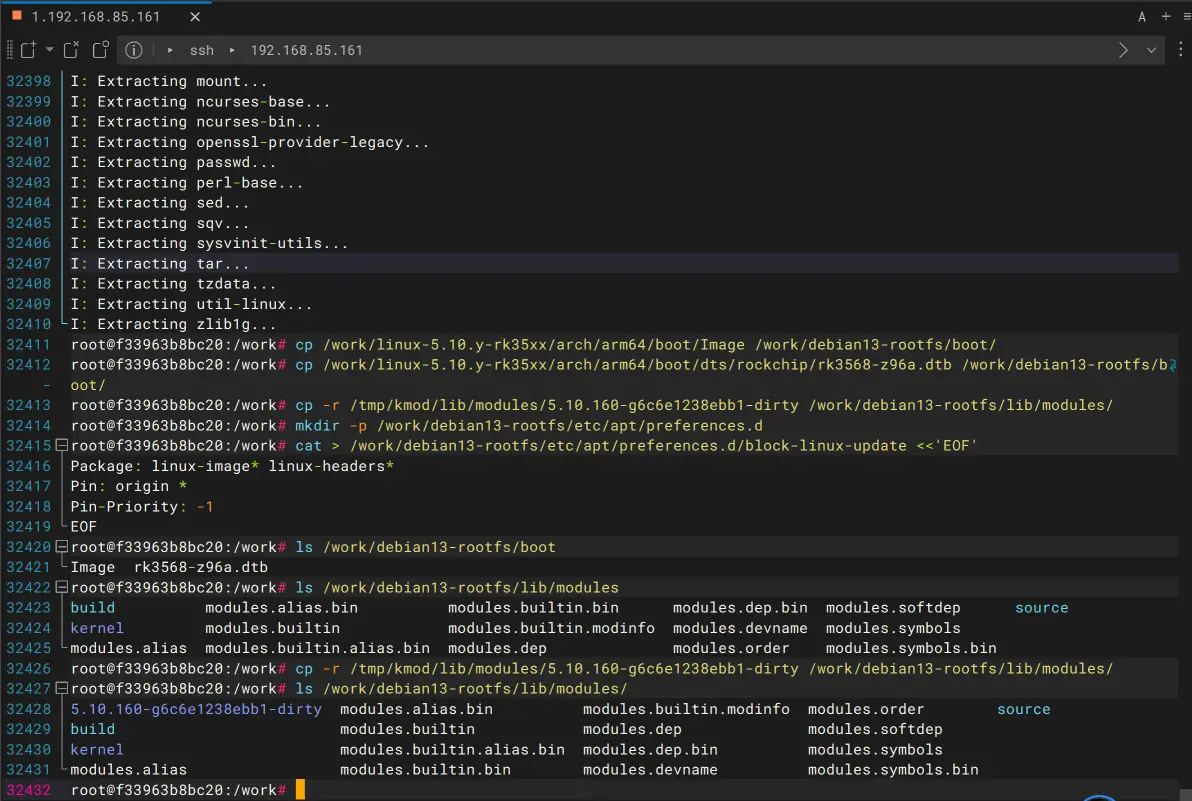1192x801 pixels.
Task: Open the three-dot vertical more menu
Action: point(1180,50)
